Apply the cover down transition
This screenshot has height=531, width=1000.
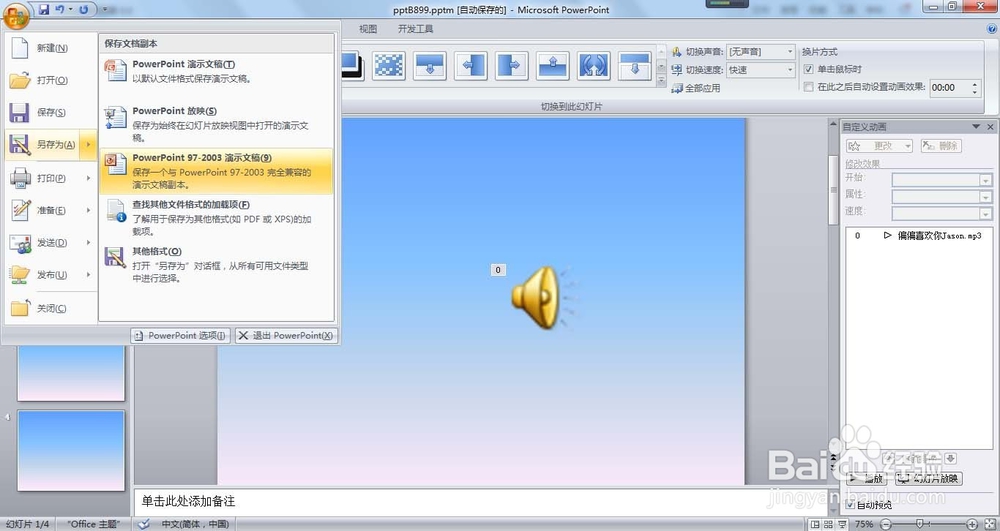(x=430, y=65)
